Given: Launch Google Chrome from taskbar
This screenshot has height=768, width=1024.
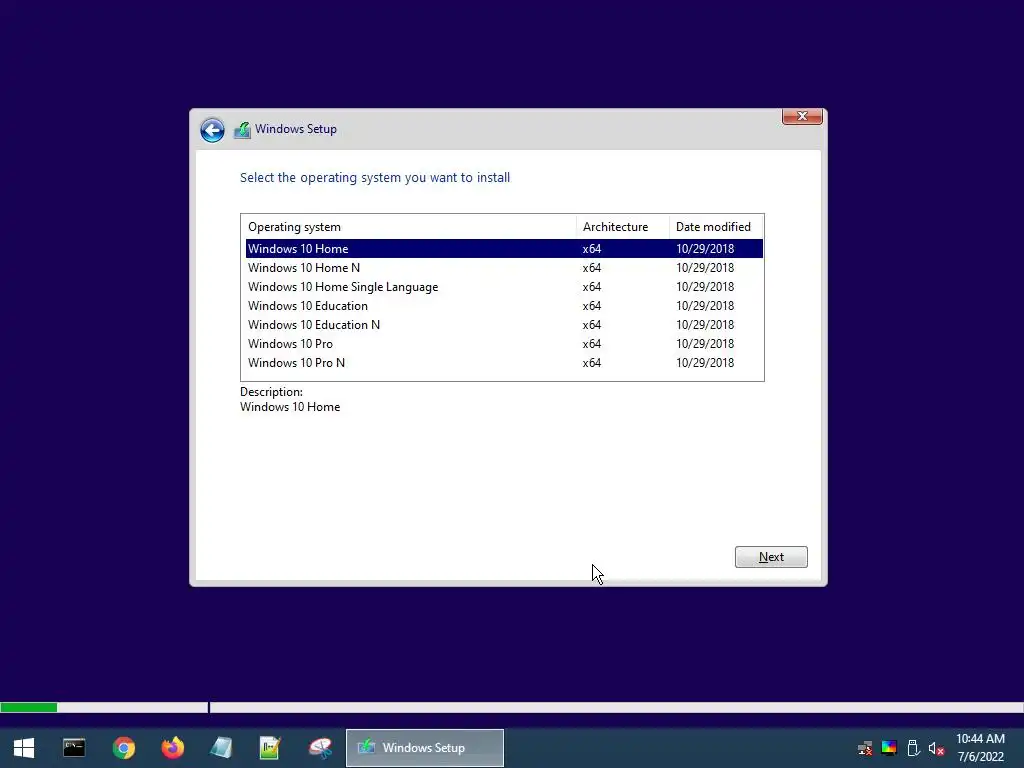Looking at the screenshot, I should [123, 748].
